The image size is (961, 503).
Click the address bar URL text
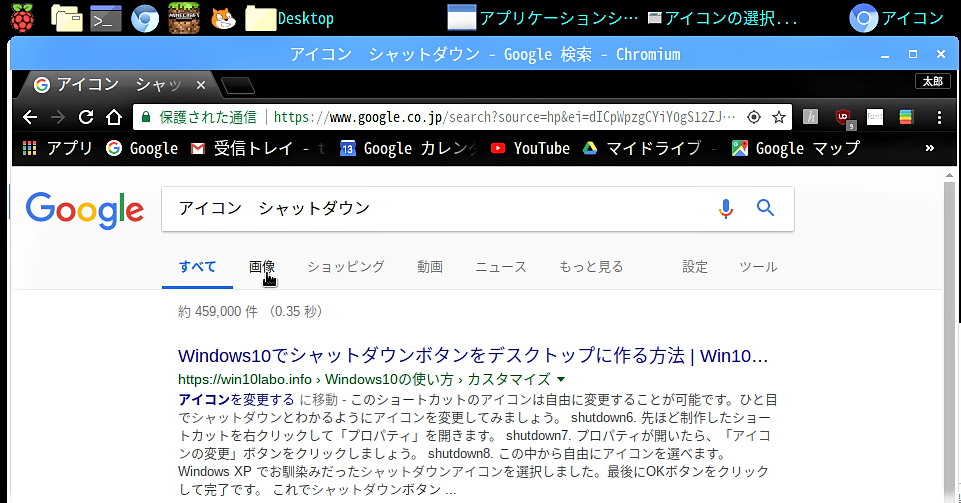(504, 117)
